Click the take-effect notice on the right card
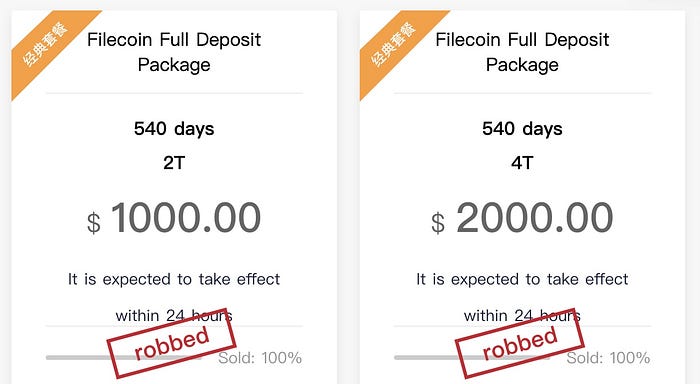The width and height of the screenshot is (700, 384). [522, 297]
